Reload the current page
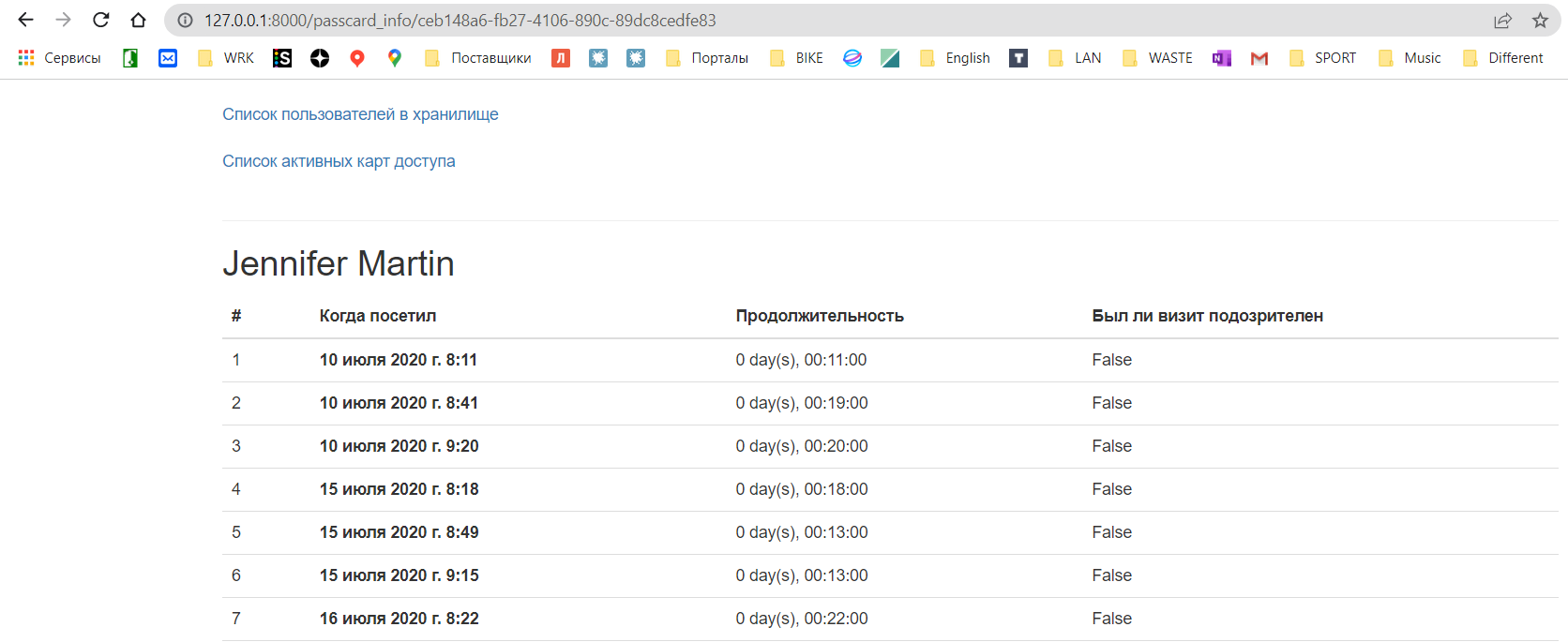1568x642 pixels. [100, 20]
